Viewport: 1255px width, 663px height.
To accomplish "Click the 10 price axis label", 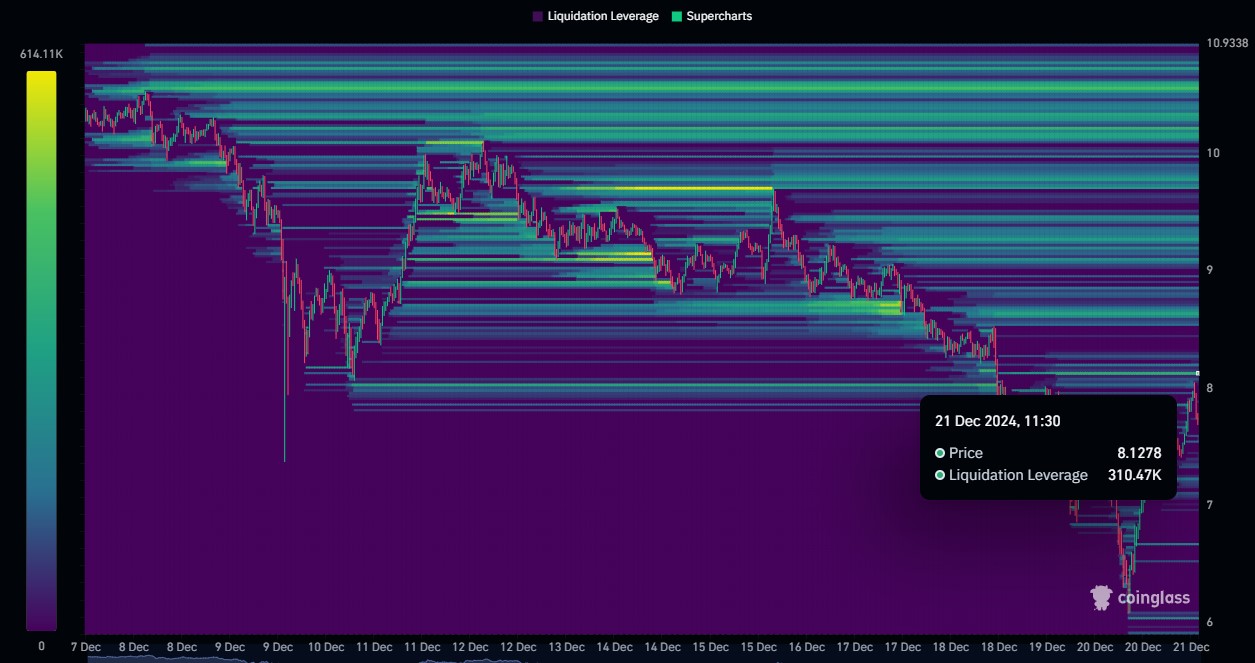I will tap(1213, 153).
